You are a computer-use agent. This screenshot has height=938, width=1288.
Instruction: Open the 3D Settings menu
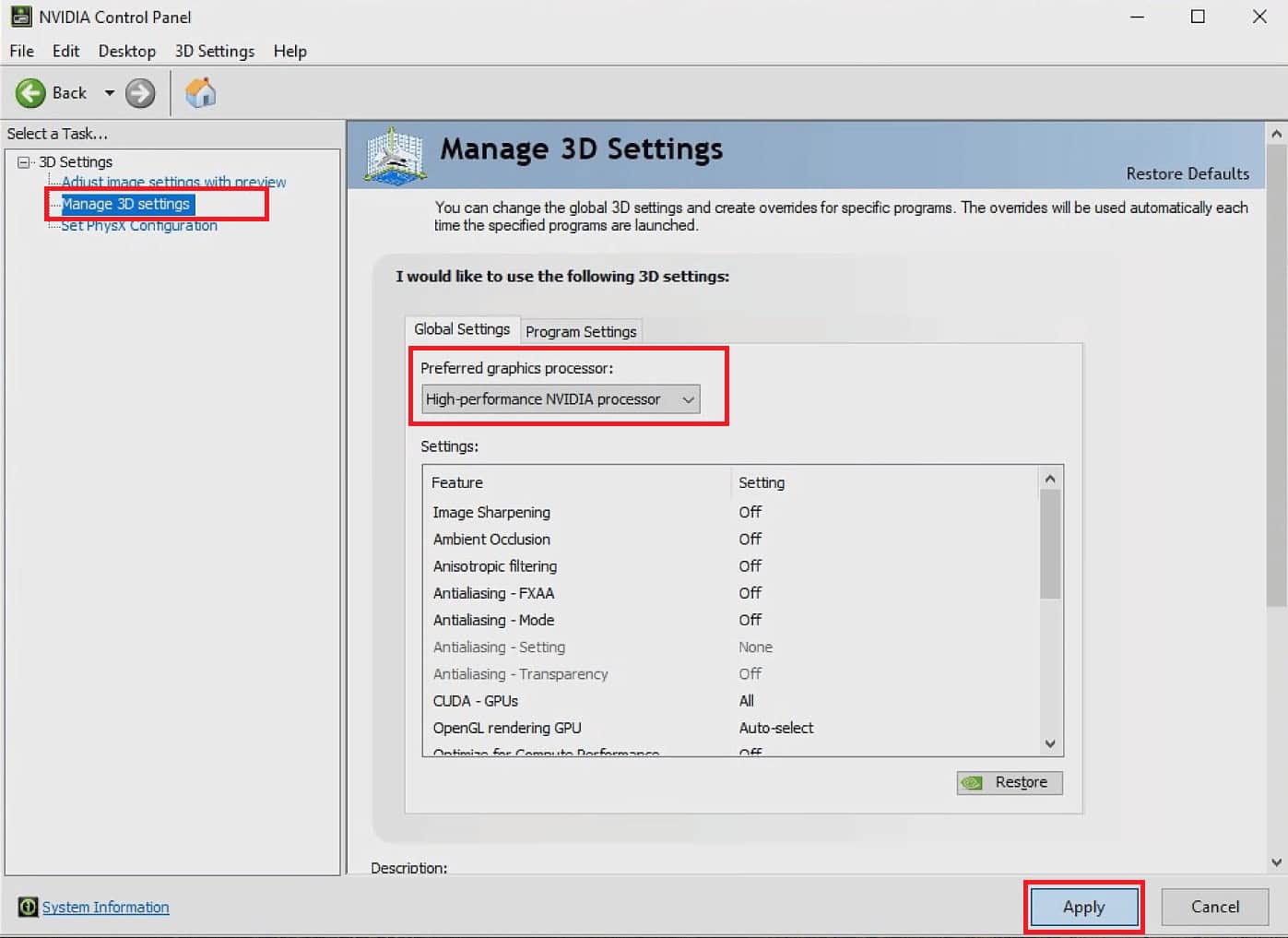coord(215,51)
